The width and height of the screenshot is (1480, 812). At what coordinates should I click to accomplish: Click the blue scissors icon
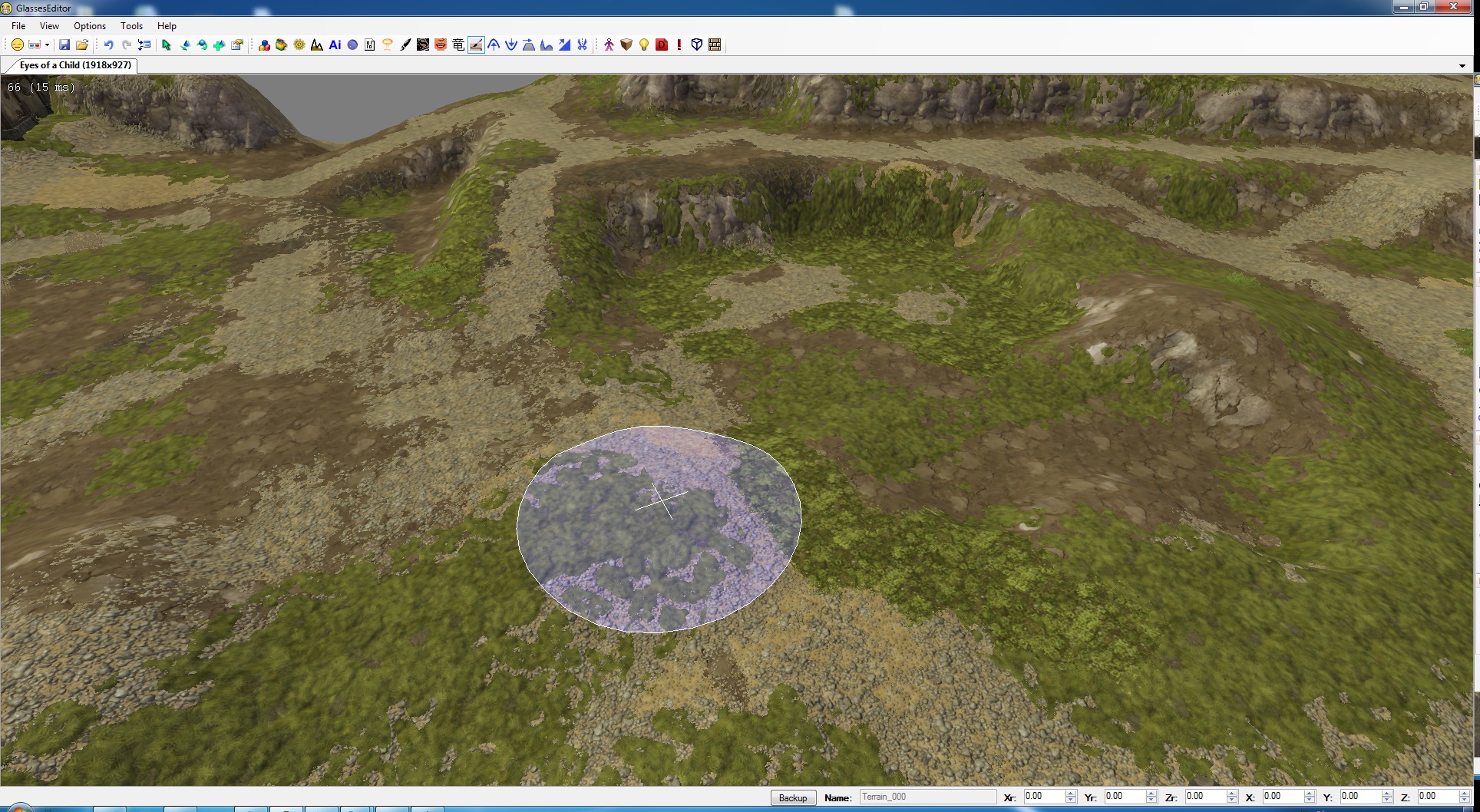pyautogui.click(x=582, y=45)
